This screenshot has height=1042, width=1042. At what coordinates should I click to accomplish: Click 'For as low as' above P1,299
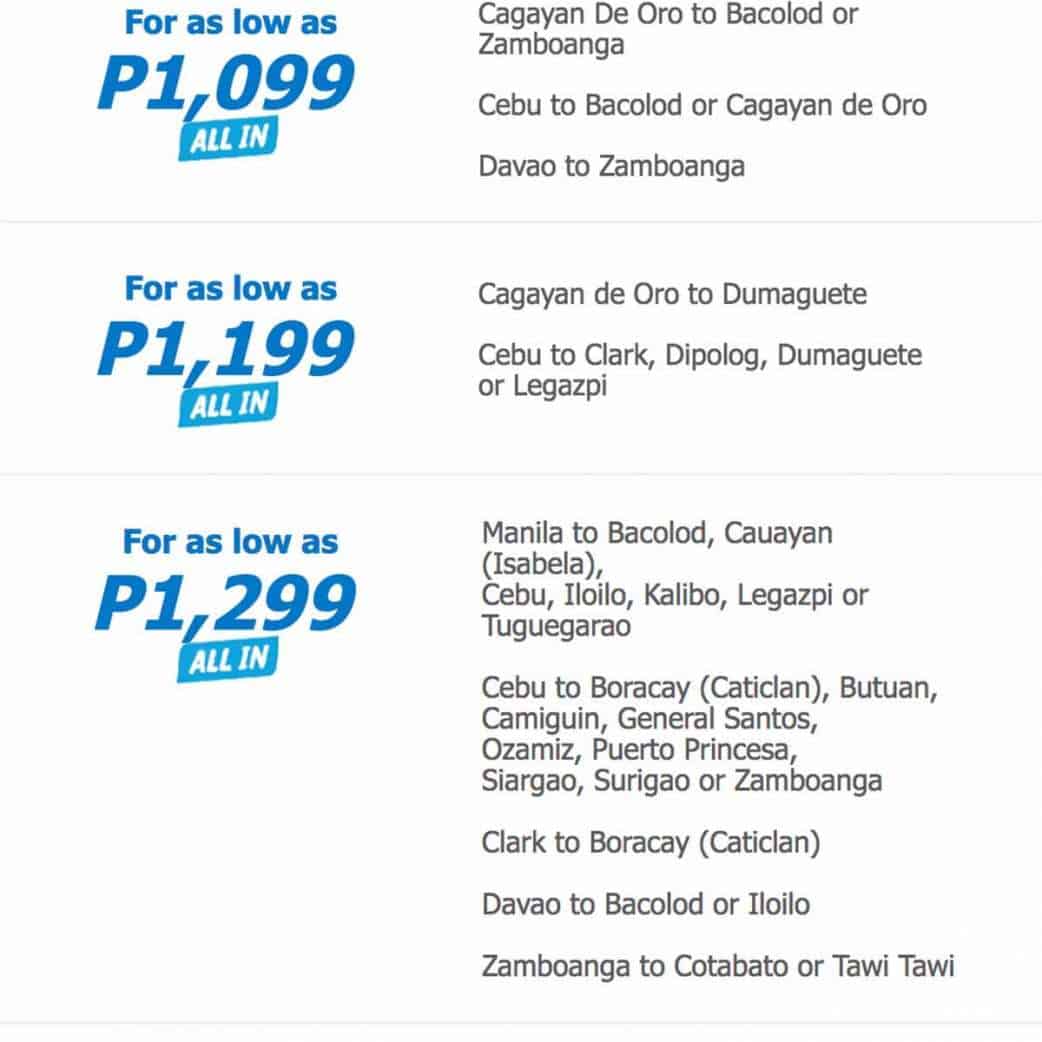pyautogui.click(x=230, y=542)
